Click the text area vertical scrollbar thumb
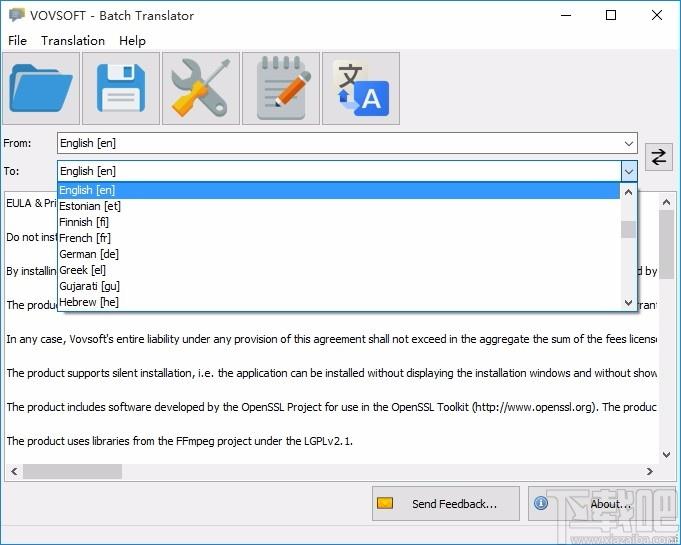 tap(666, 244)
